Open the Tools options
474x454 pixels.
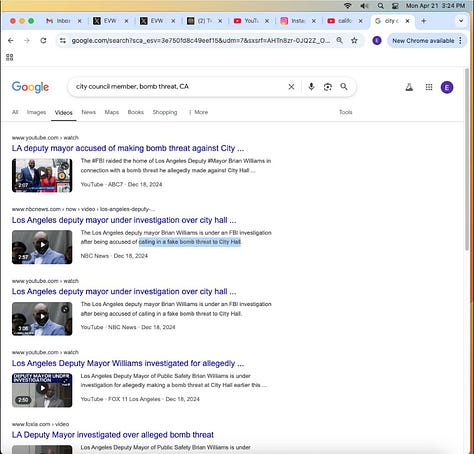click(346, 112)
